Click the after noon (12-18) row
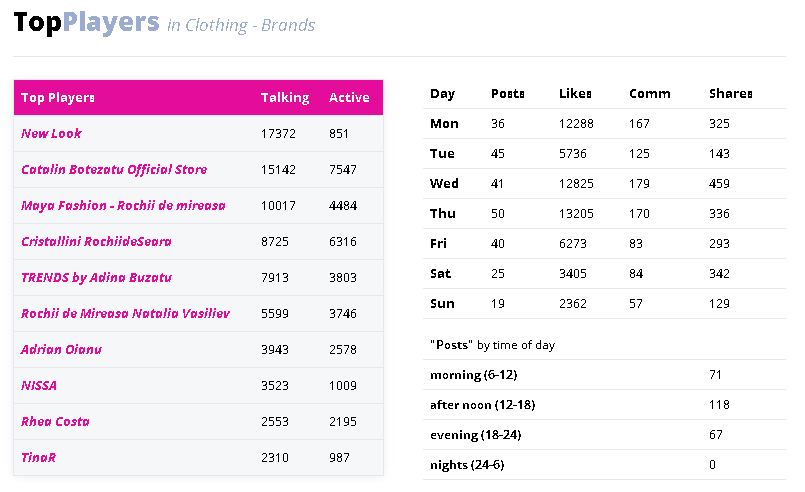 (x=604, y=405)
